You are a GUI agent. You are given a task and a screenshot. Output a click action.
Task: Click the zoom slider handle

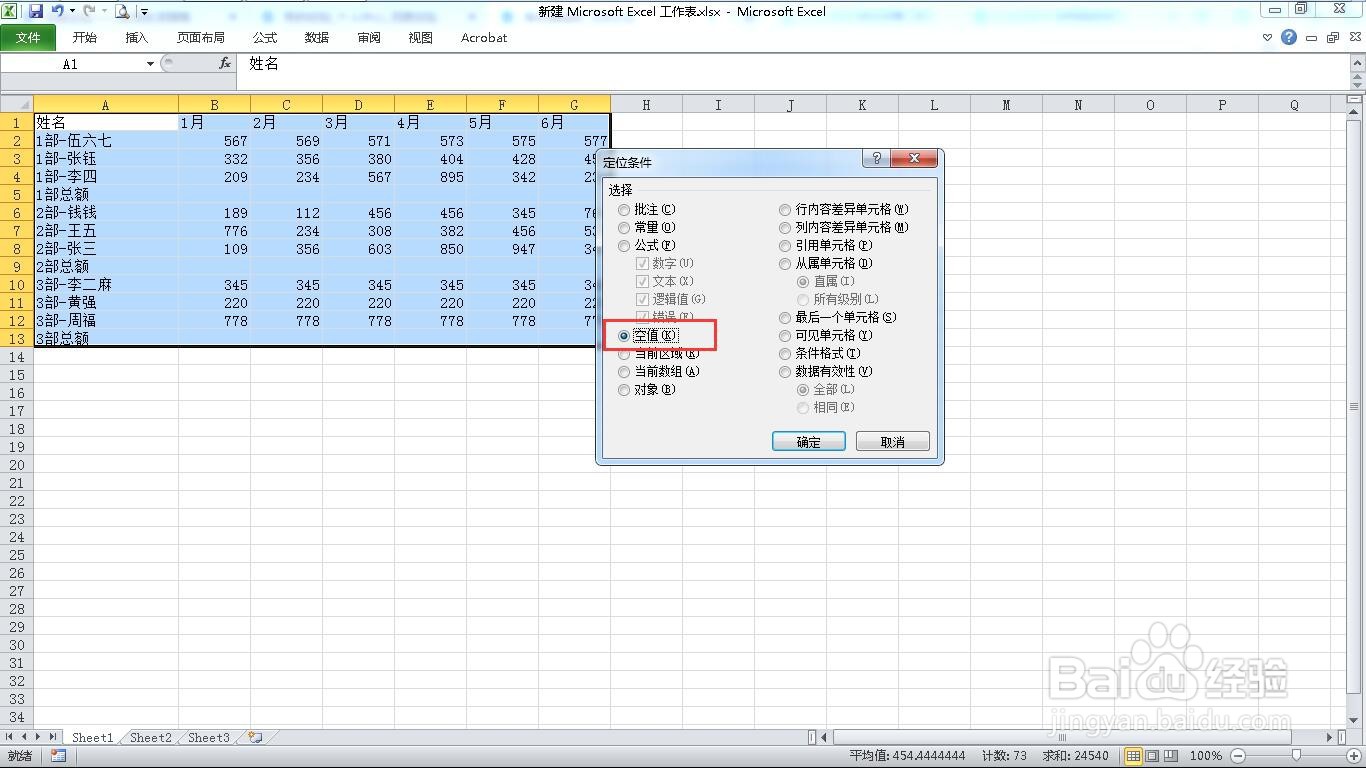coord(1296,756)
